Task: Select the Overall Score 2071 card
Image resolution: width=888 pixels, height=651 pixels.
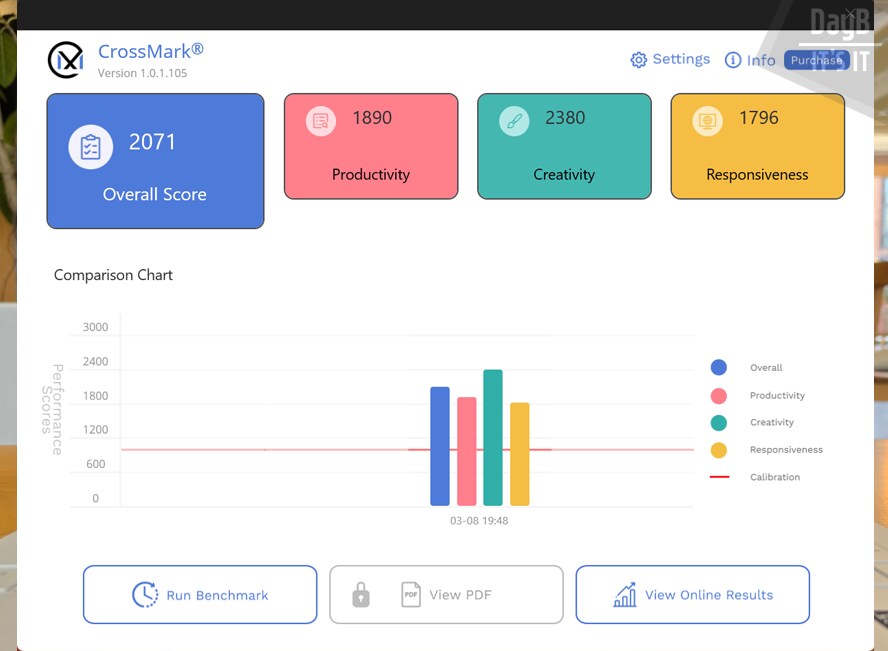Action: point(155,161)
